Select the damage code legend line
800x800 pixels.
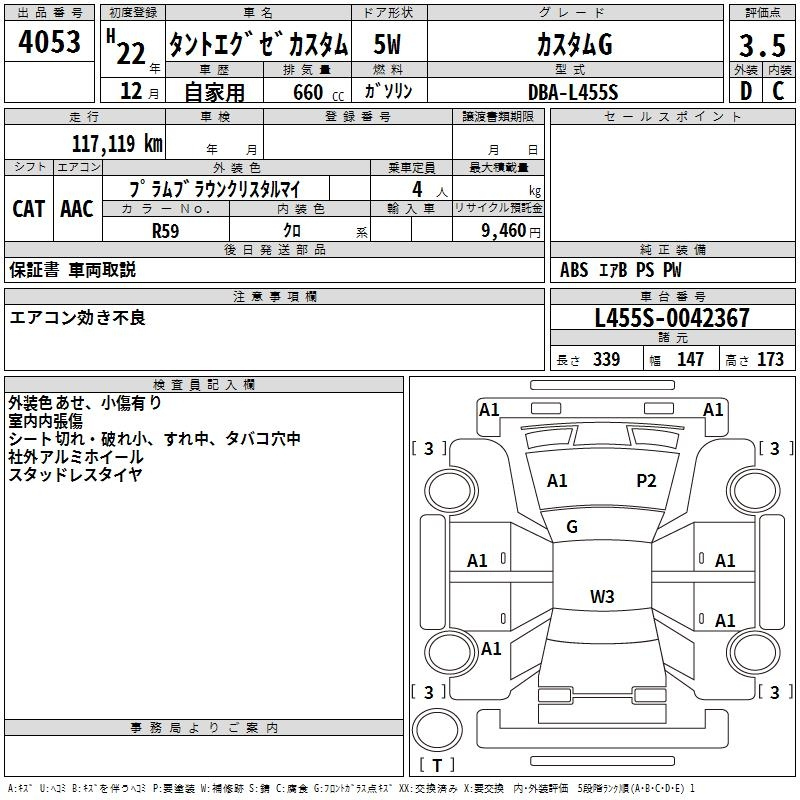click(351, 788)
